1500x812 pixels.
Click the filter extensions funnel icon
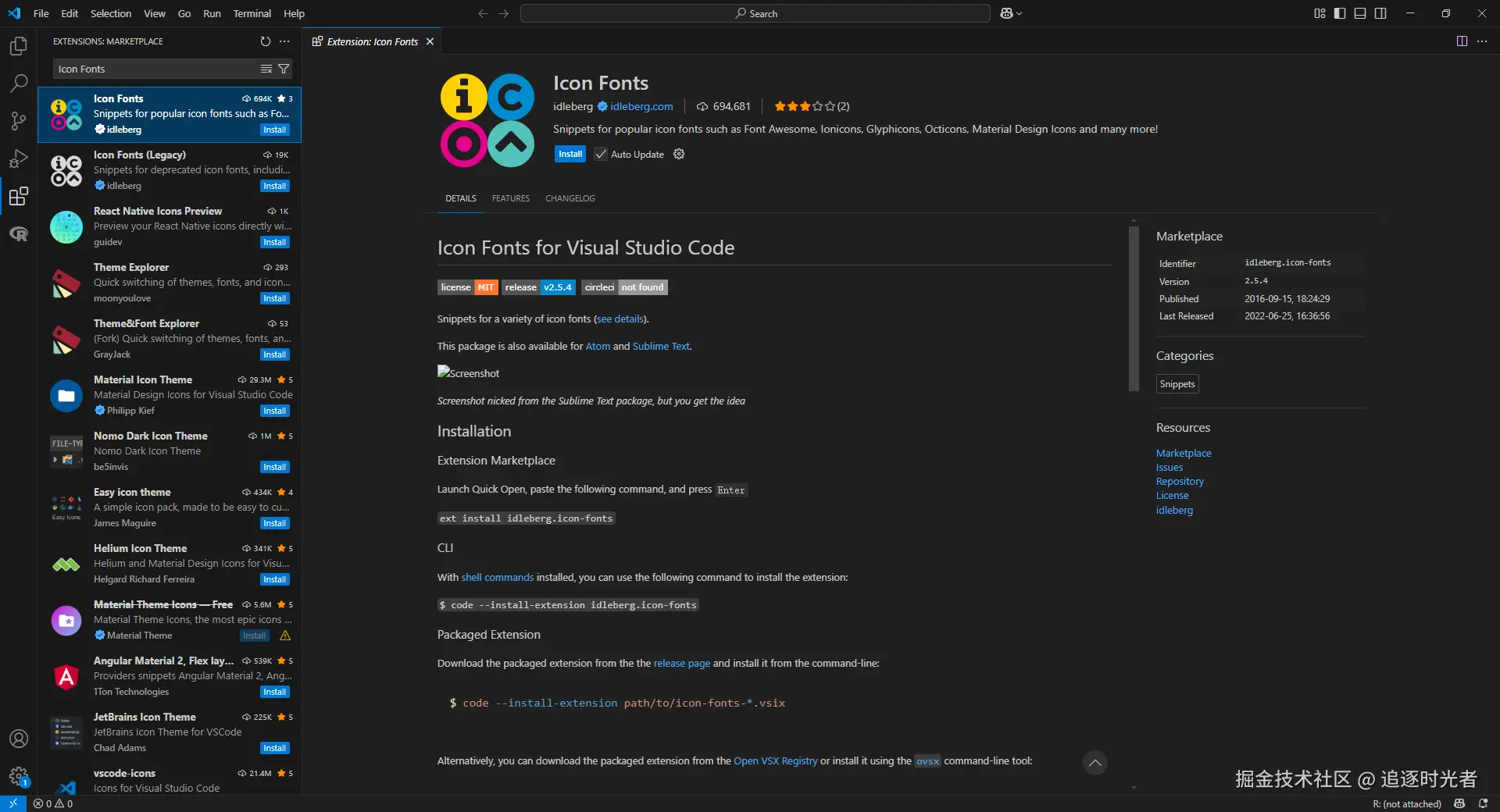(284, 69)
